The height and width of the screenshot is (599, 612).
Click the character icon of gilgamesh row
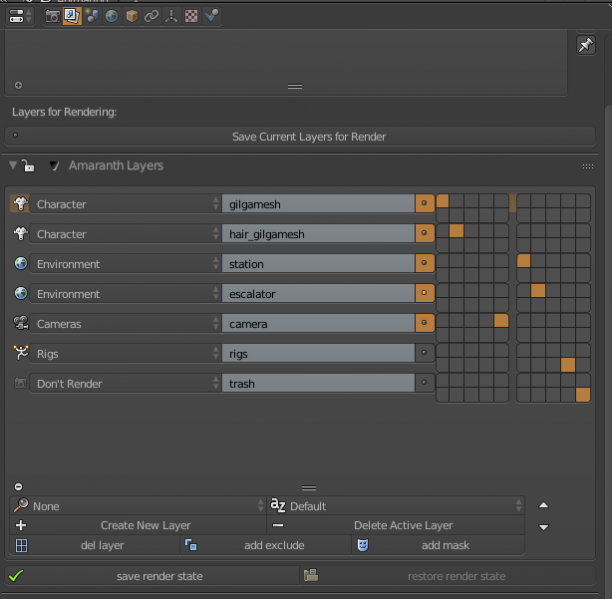(x=20, y=203)
